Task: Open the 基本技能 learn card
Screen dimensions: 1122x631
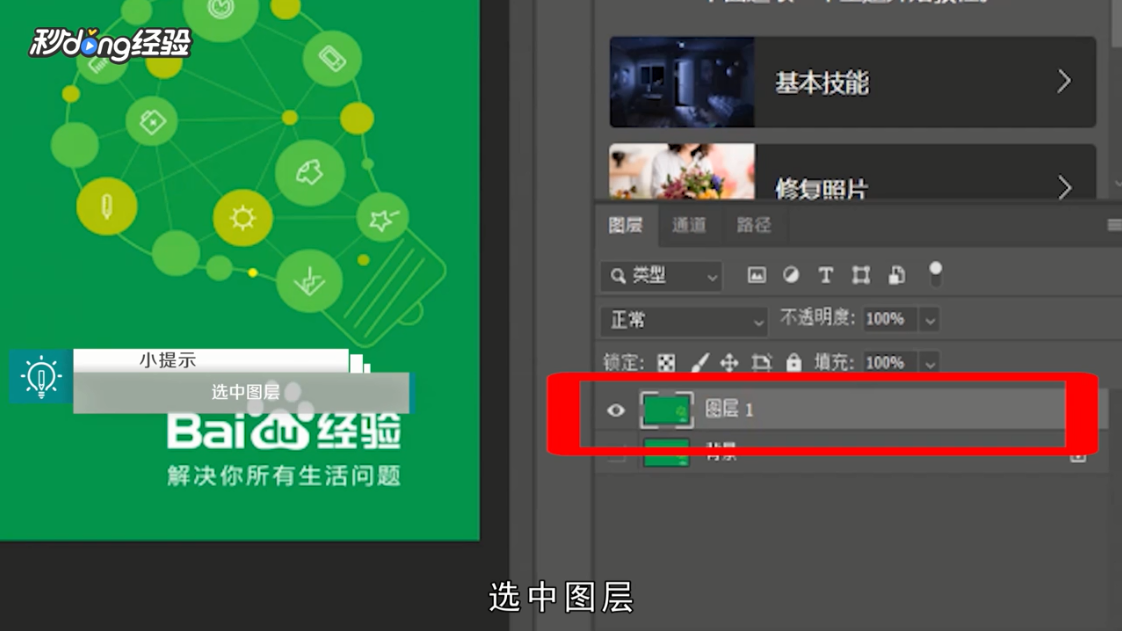Action: [853, 82]
